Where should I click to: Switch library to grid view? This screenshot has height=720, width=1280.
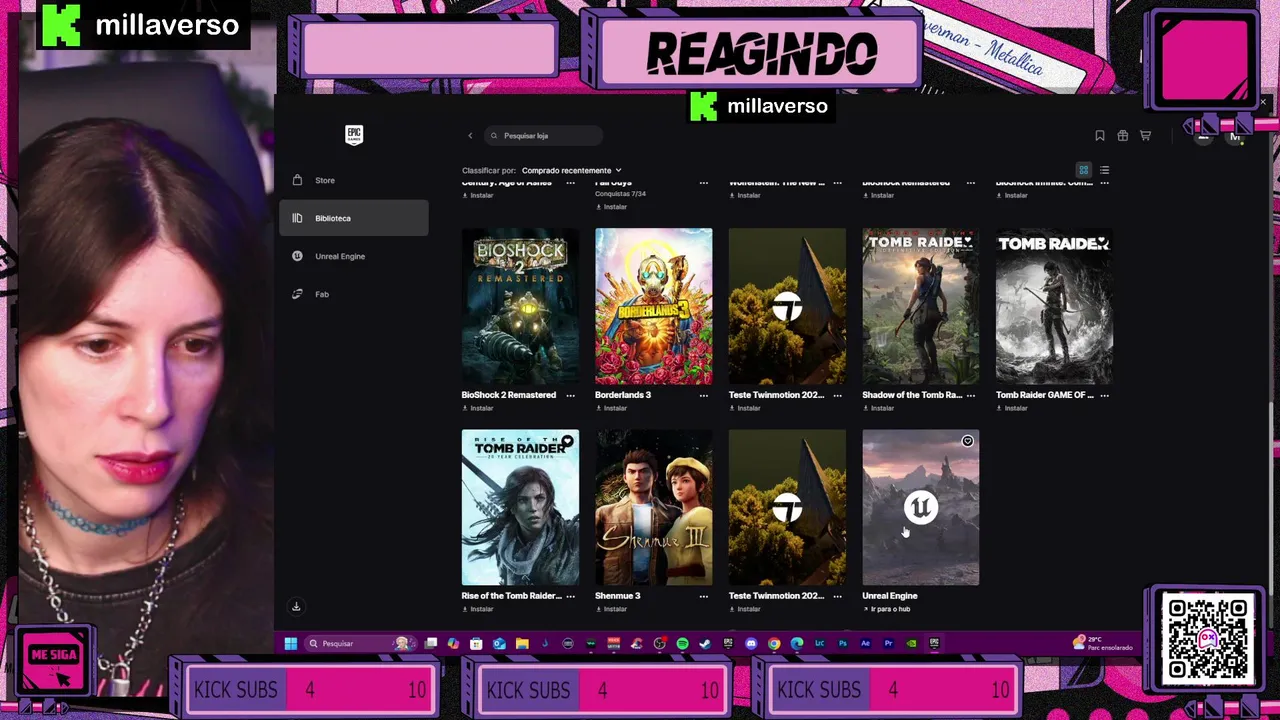point(1083,170)
